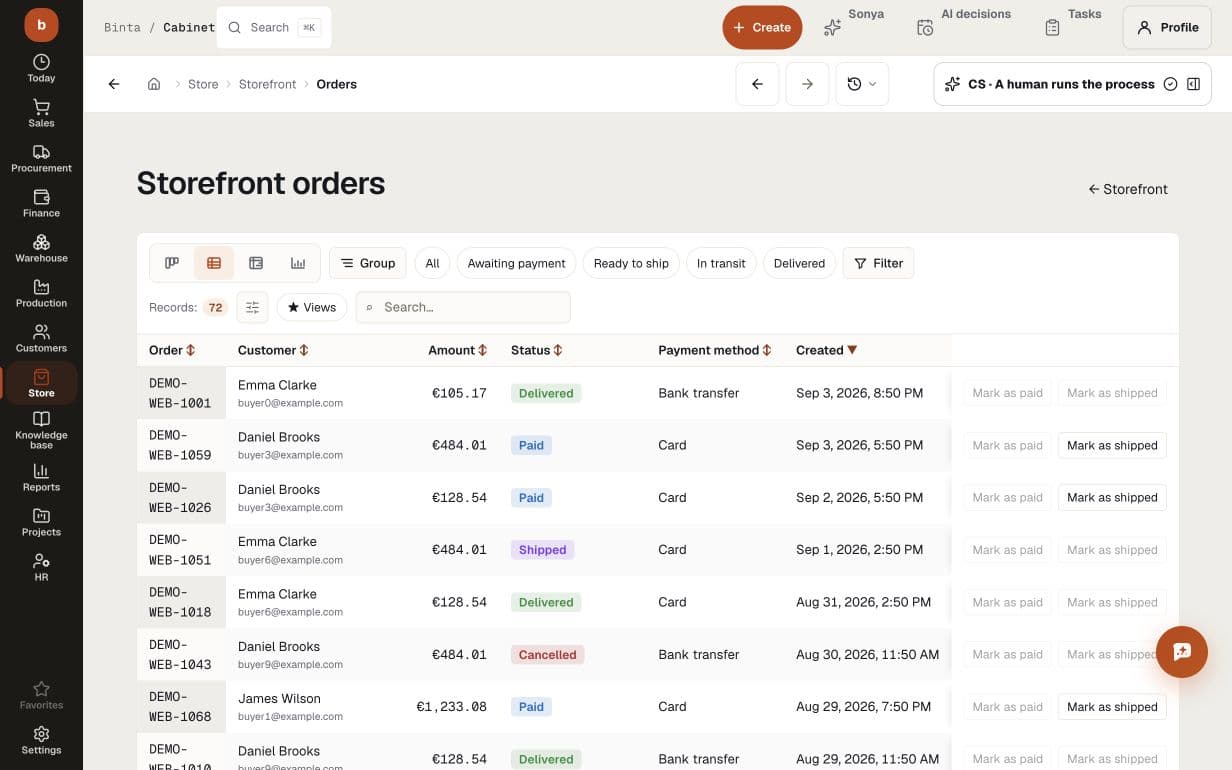Open the Warehouse module

point(41,248)
